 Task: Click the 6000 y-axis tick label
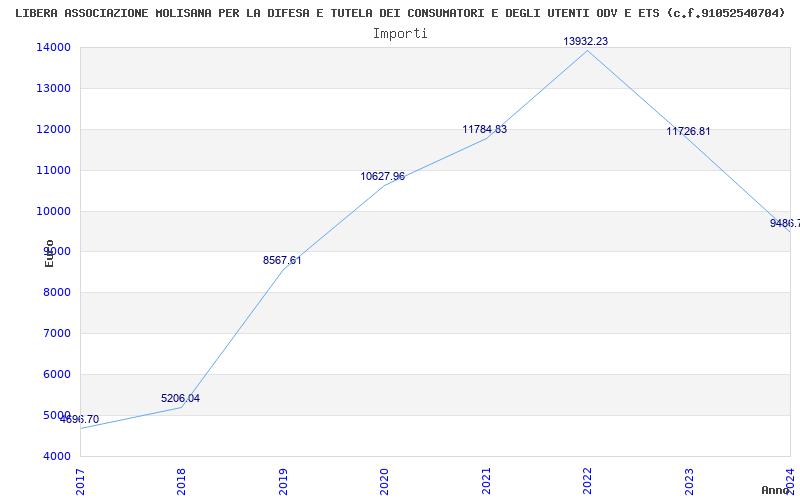click(56, 374)
